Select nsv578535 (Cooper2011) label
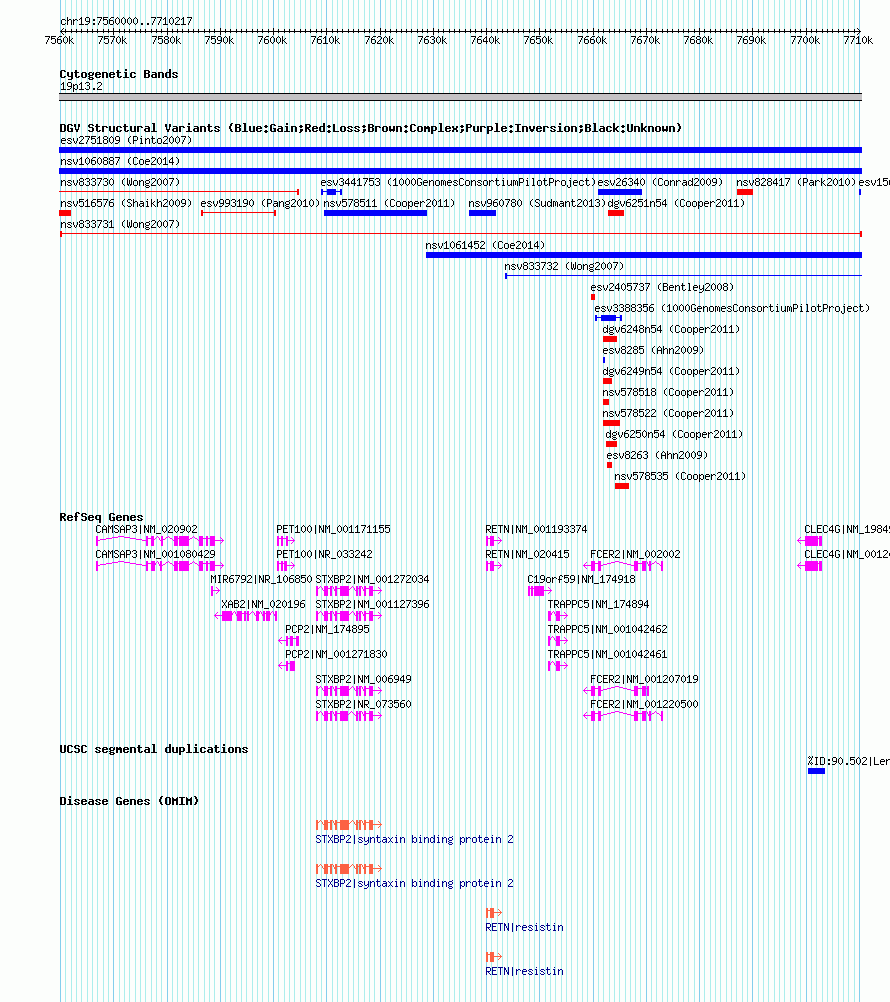The image size is (890, 1002). pyautogui.click(x=680, y=477)
